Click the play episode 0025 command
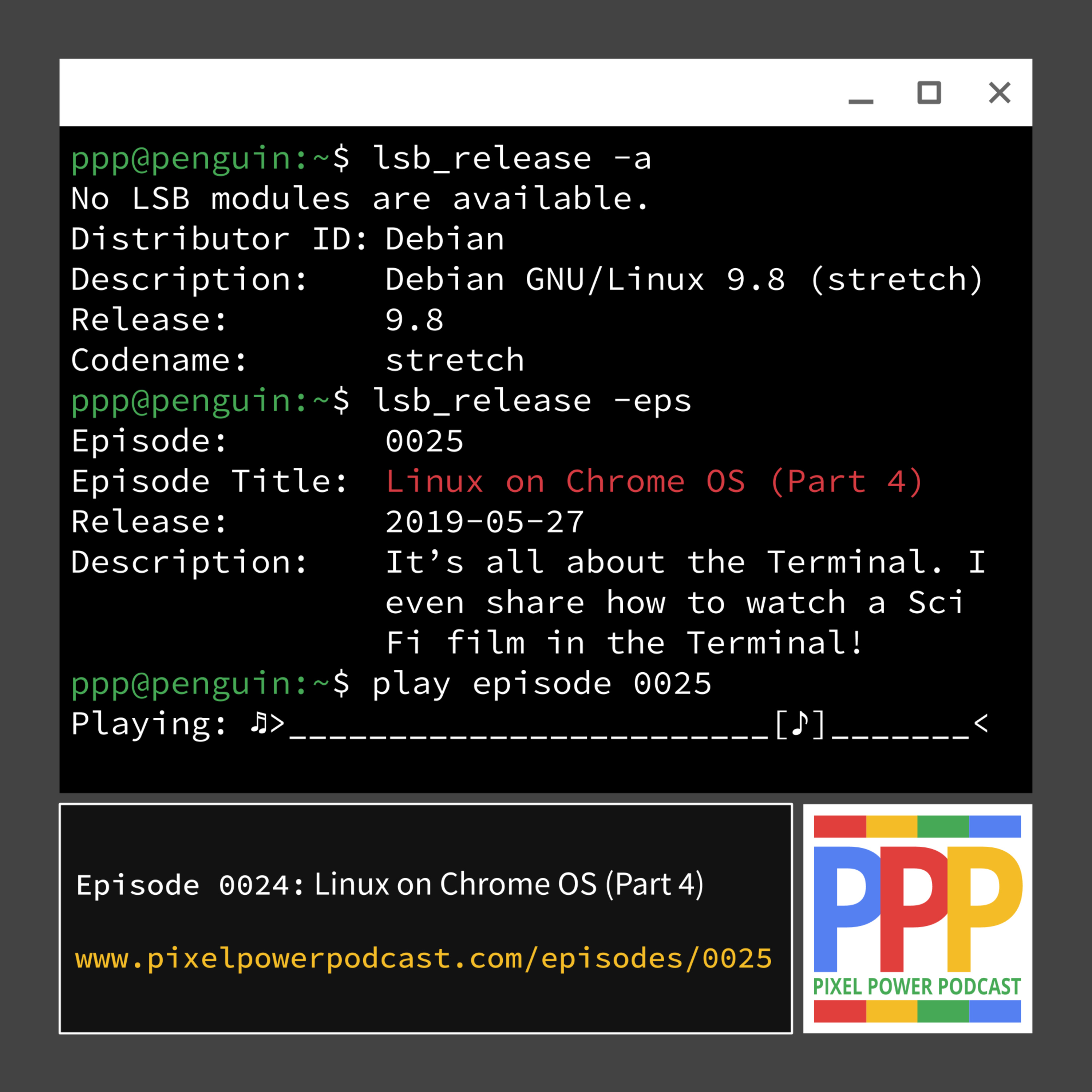Viewport: 1092px width, 1092px height. (x=542, y=684)
